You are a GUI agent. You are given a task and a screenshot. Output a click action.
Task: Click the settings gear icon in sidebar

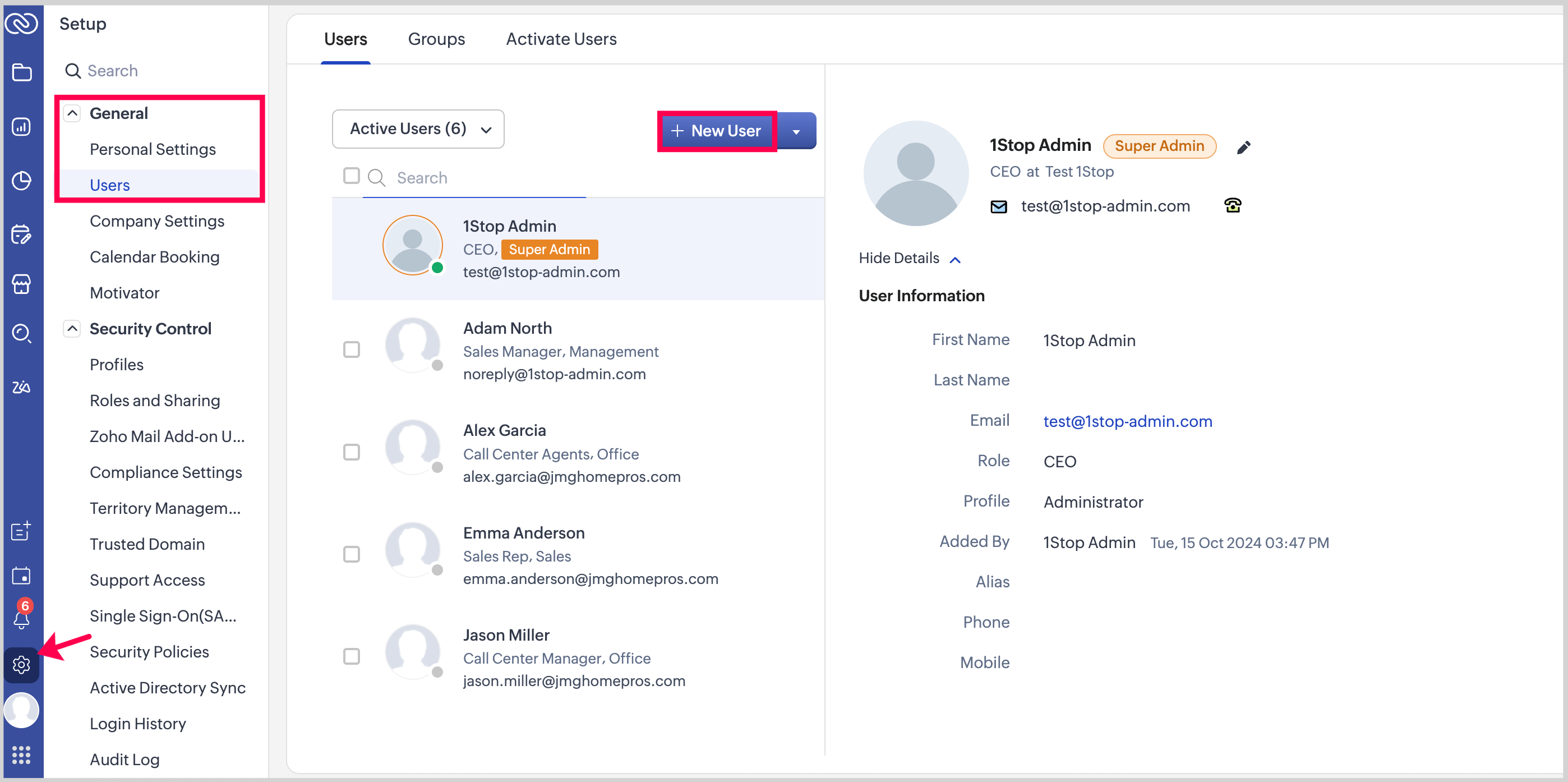coord(21,664)
